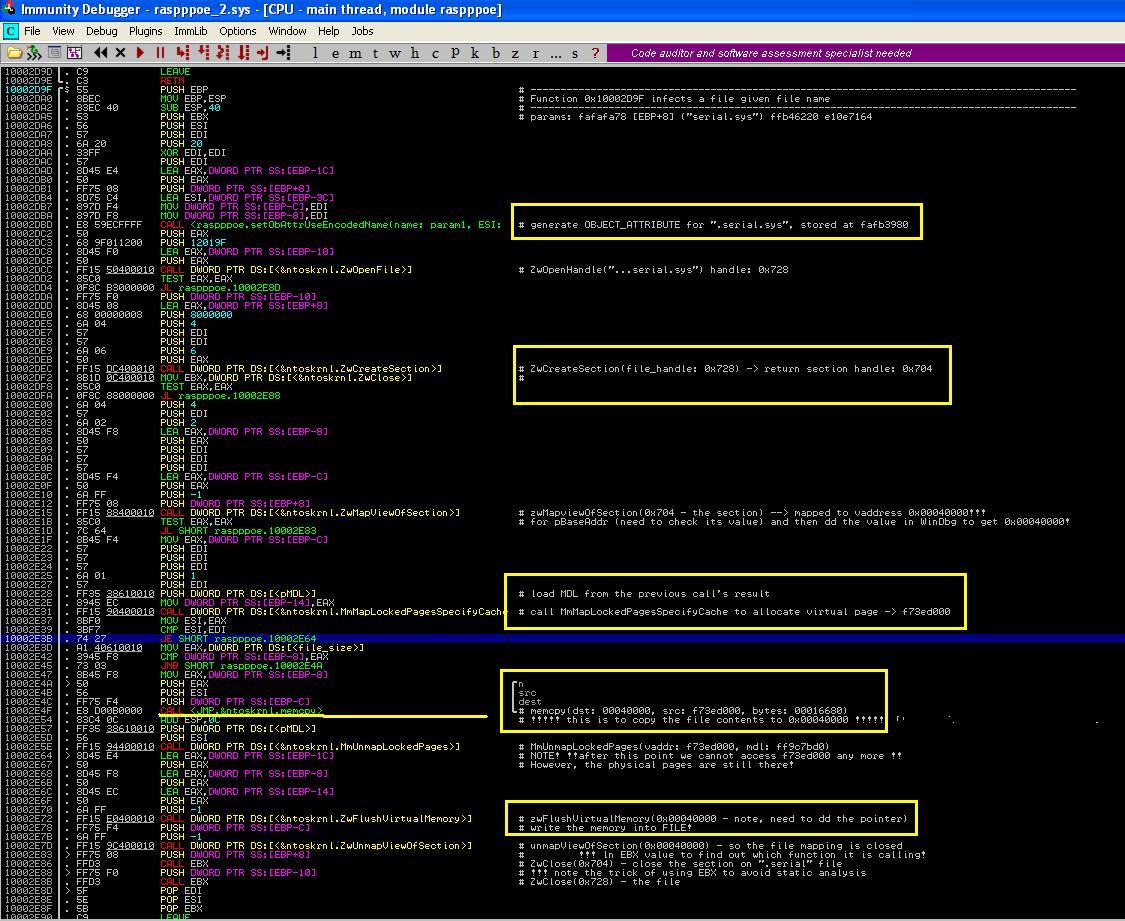Viewport: 1125px width, 921px height.
Task: Select the ZwOpenFile CALL instruction
Action: click(286, 270)
